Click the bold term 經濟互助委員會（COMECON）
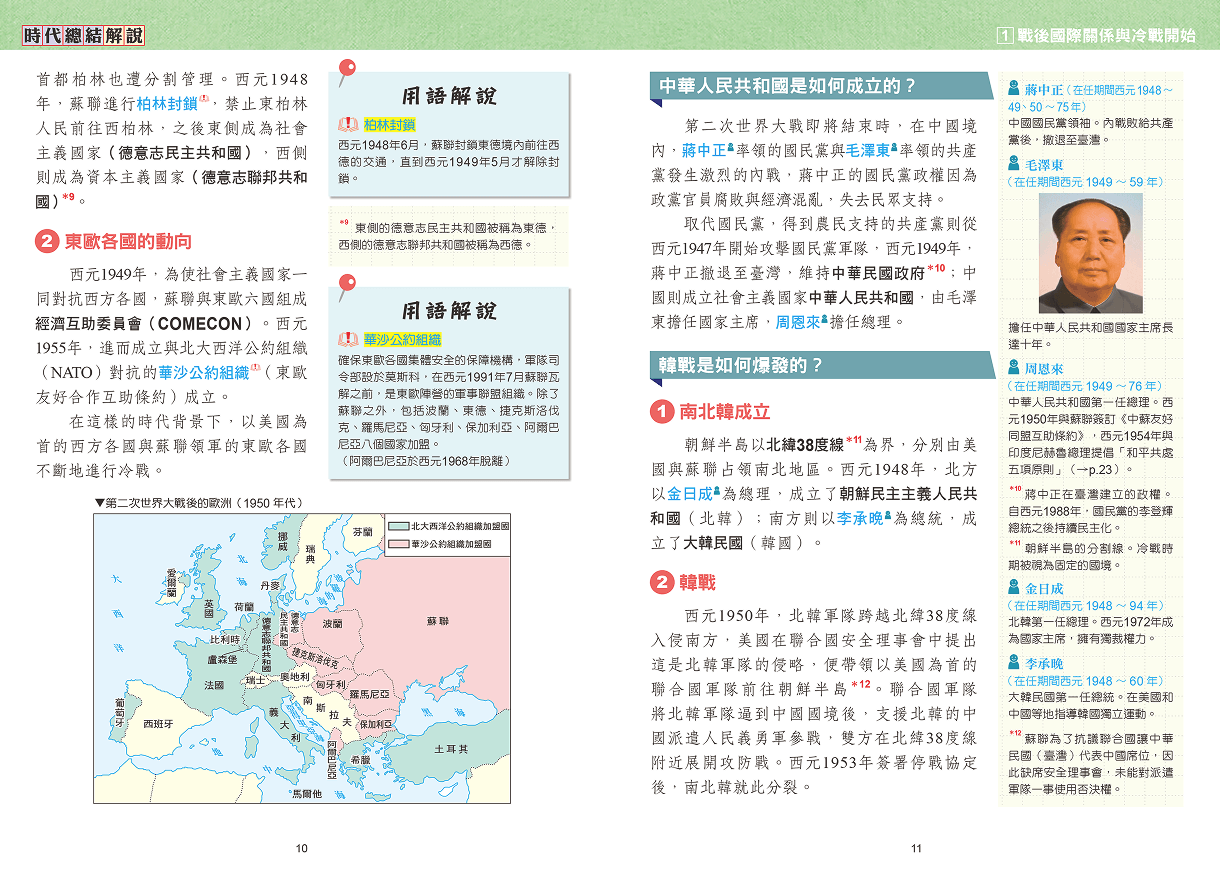The image size is (1220, 880). tap(144, 324)
